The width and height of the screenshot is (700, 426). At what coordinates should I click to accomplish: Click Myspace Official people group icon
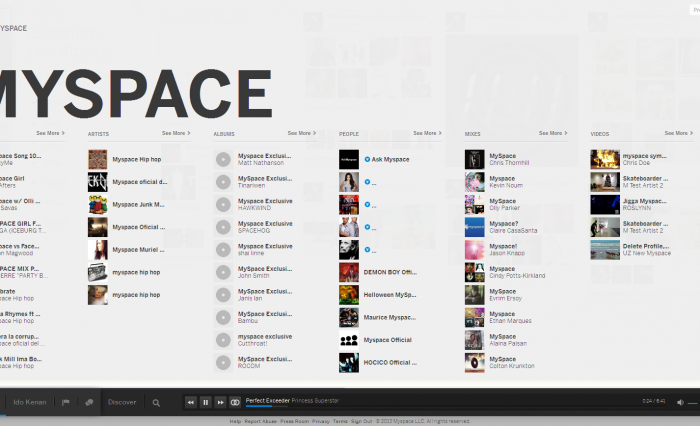tap(349, 340)
